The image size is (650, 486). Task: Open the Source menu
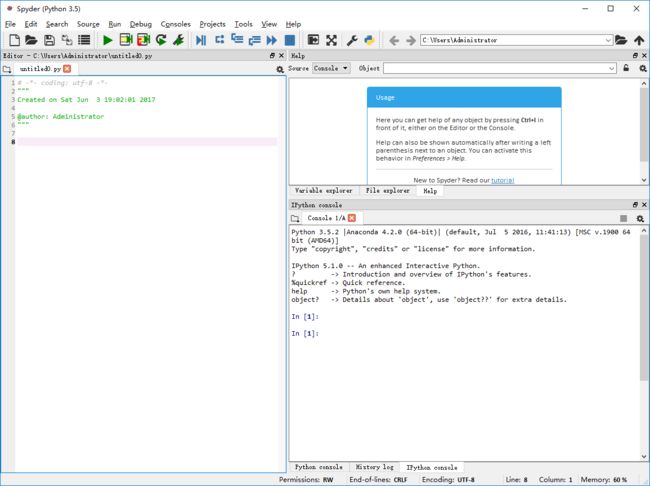(88, 24)
